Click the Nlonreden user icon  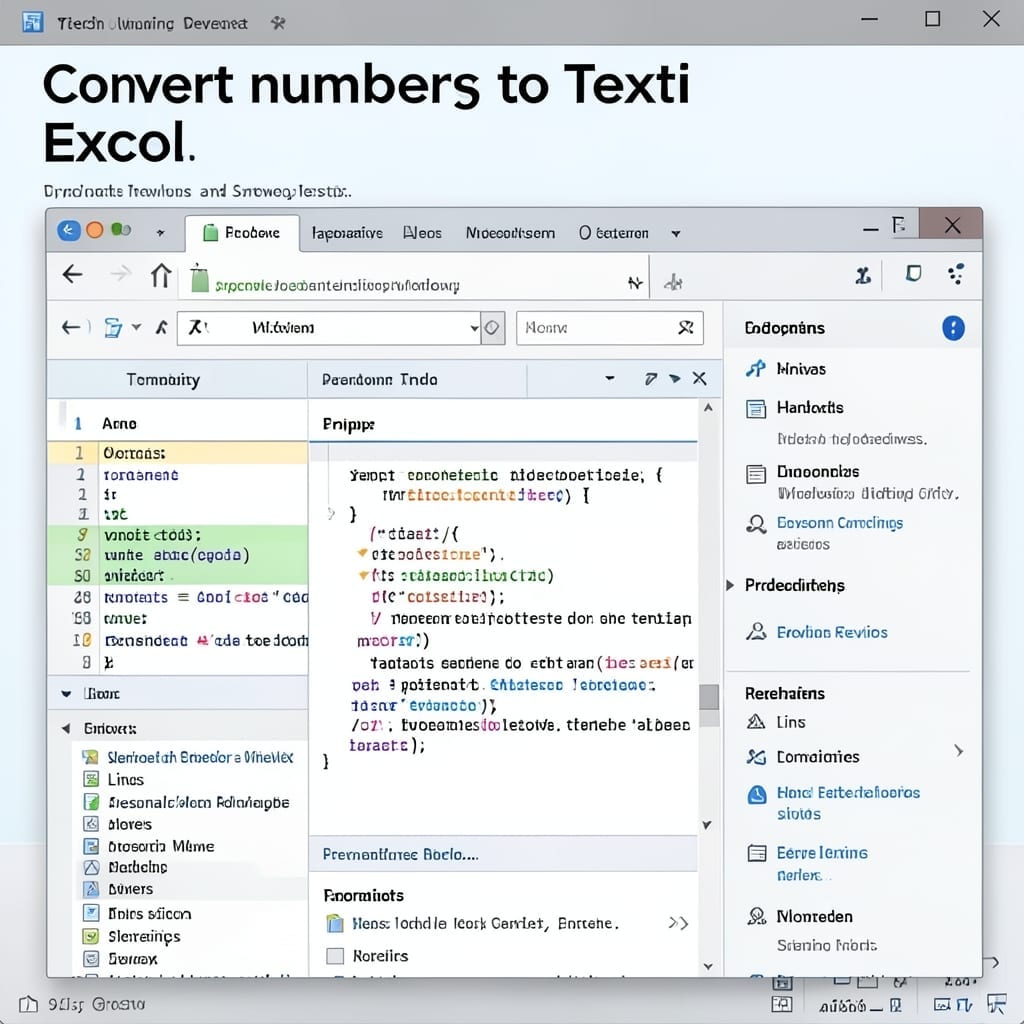756,916
